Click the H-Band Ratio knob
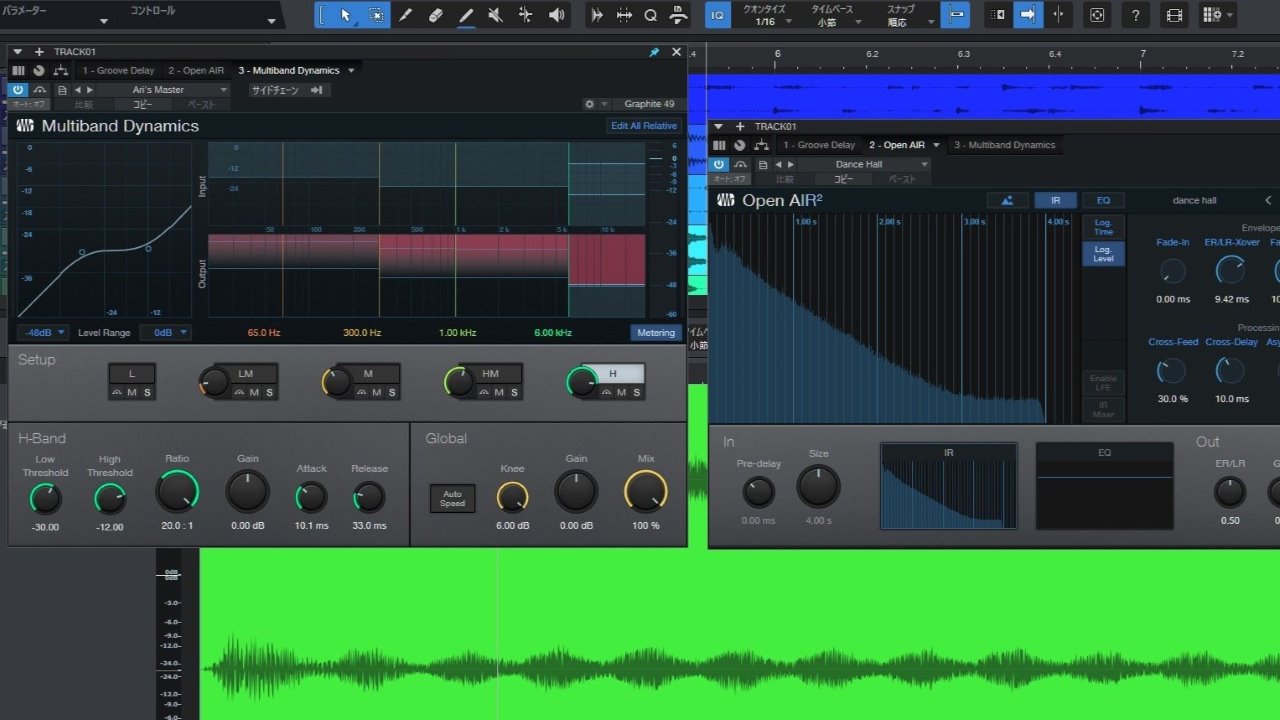The height and width of the screenshot is (720, 1280). [177, 492]
